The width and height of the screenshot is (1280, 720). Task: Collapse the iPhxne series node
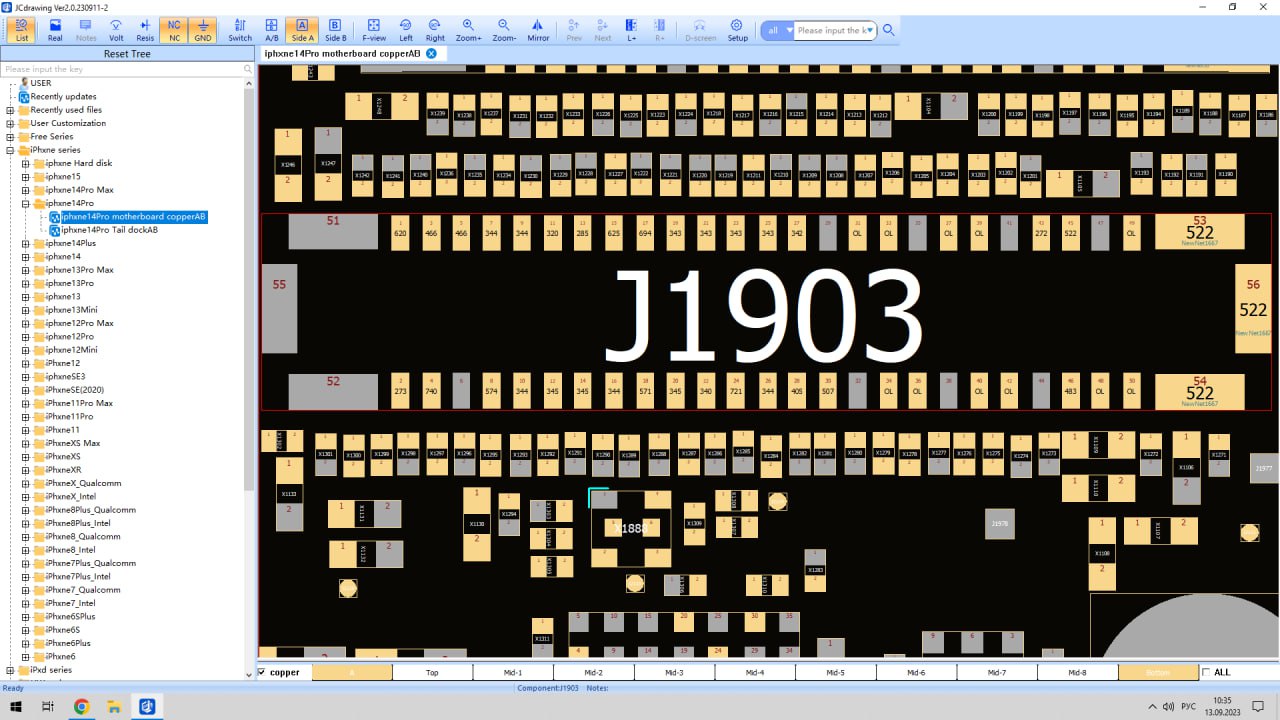click(10, 150)
